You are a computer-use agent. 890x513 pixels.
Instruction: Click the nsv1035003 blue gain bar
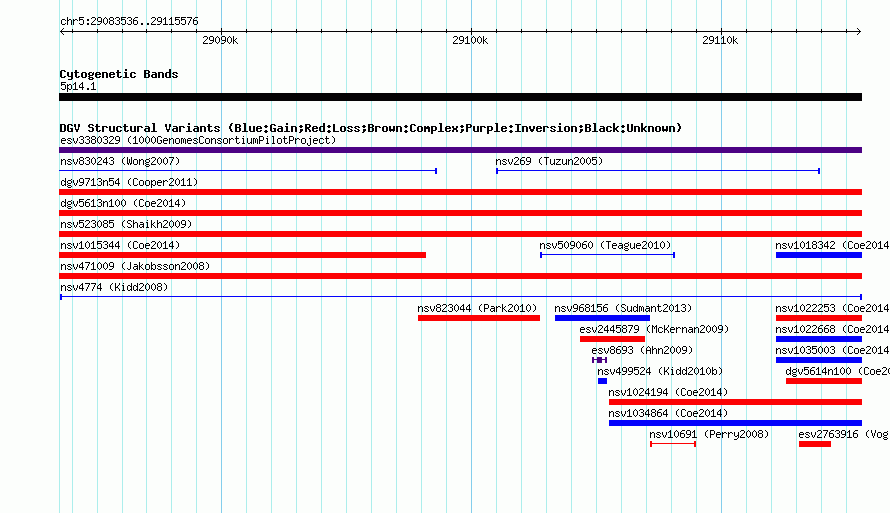click(x=819, y=360)
